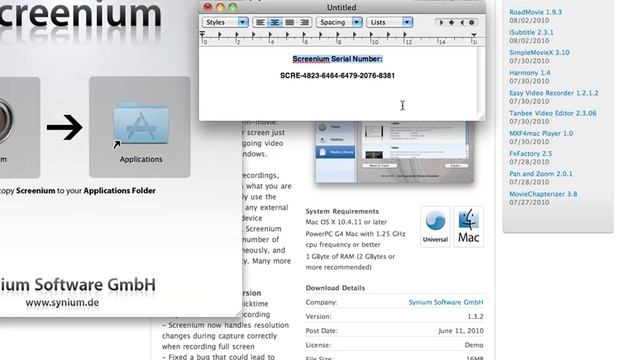The image size is (640, 360).
Task: Click the Screenium app screenshot thumbnail
Action: click(395, 151)
